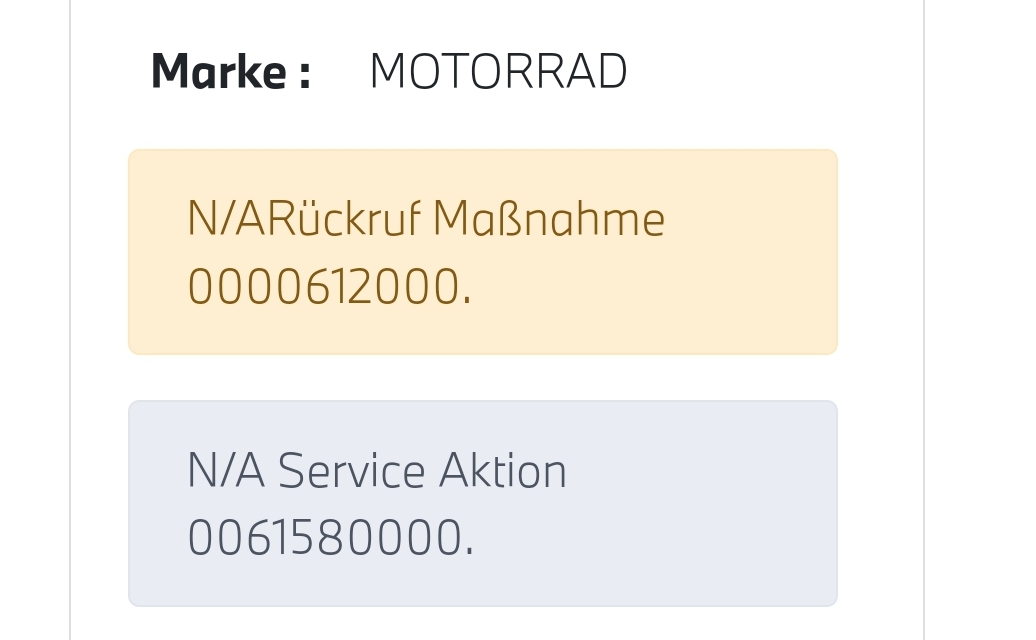Click empty area right of recall number

point(650,288)
